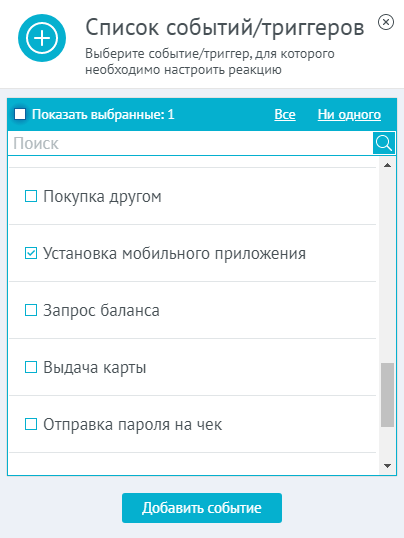Toggle the 'Показать выбранные' checkbox
Image resolution: width=404 pixels, height=538 pixels.
[20, 114]
